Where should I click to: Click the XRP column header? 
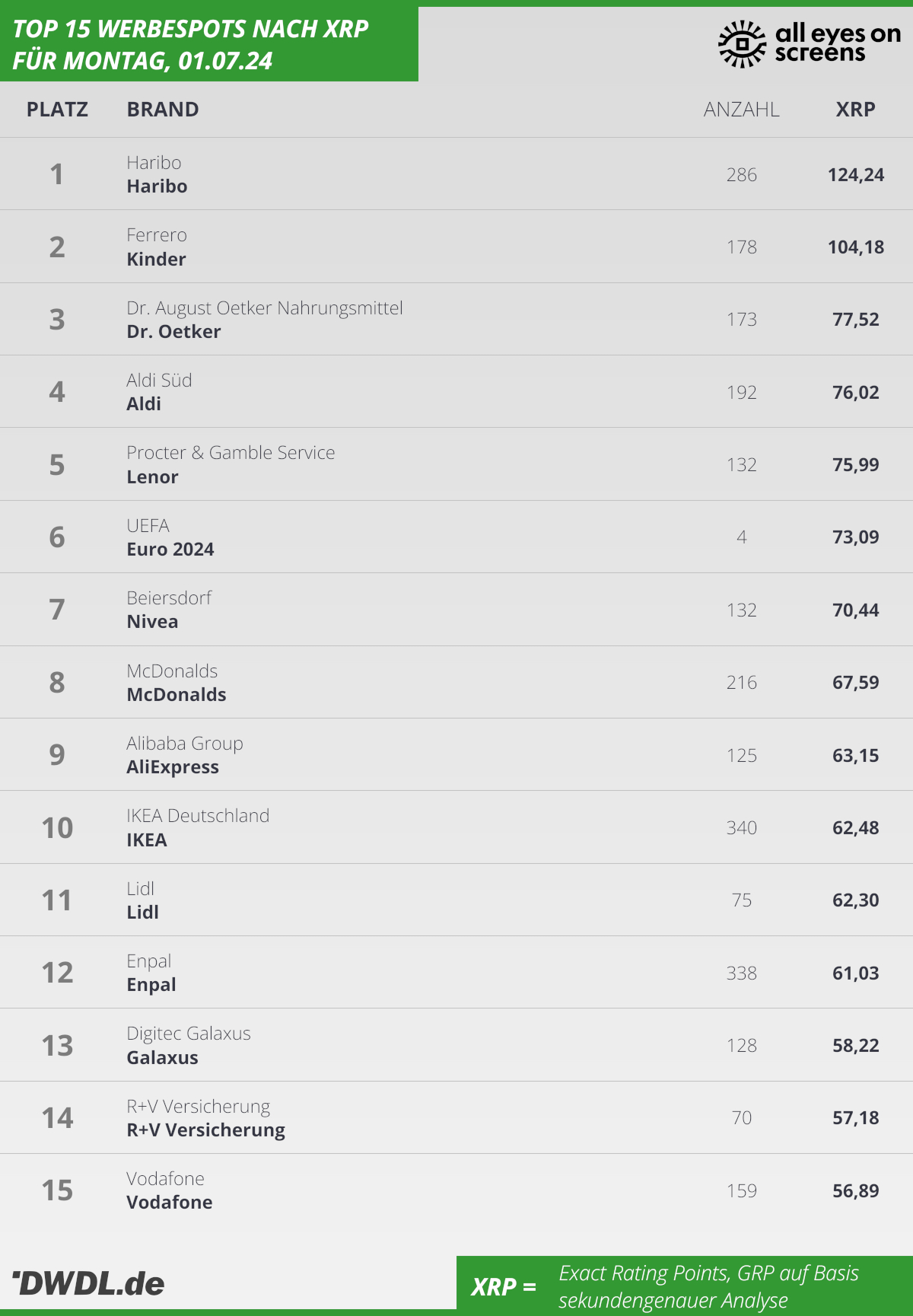tap(855, 110)
